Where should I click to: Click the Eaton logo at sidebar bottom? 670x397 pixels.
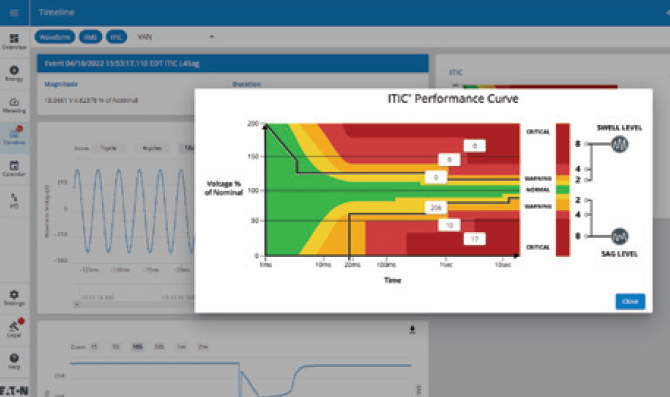point(14,391)
